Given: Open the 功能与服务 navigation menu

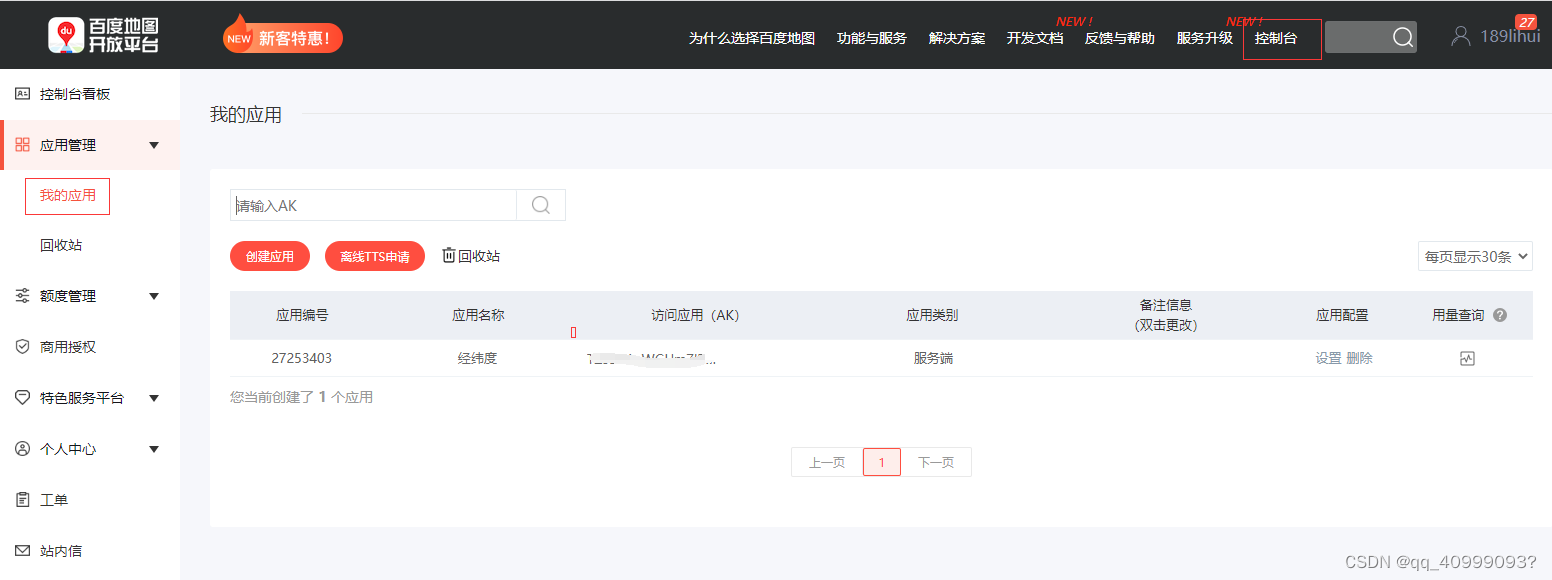Looking at the screenshot, I should [872, 38].
